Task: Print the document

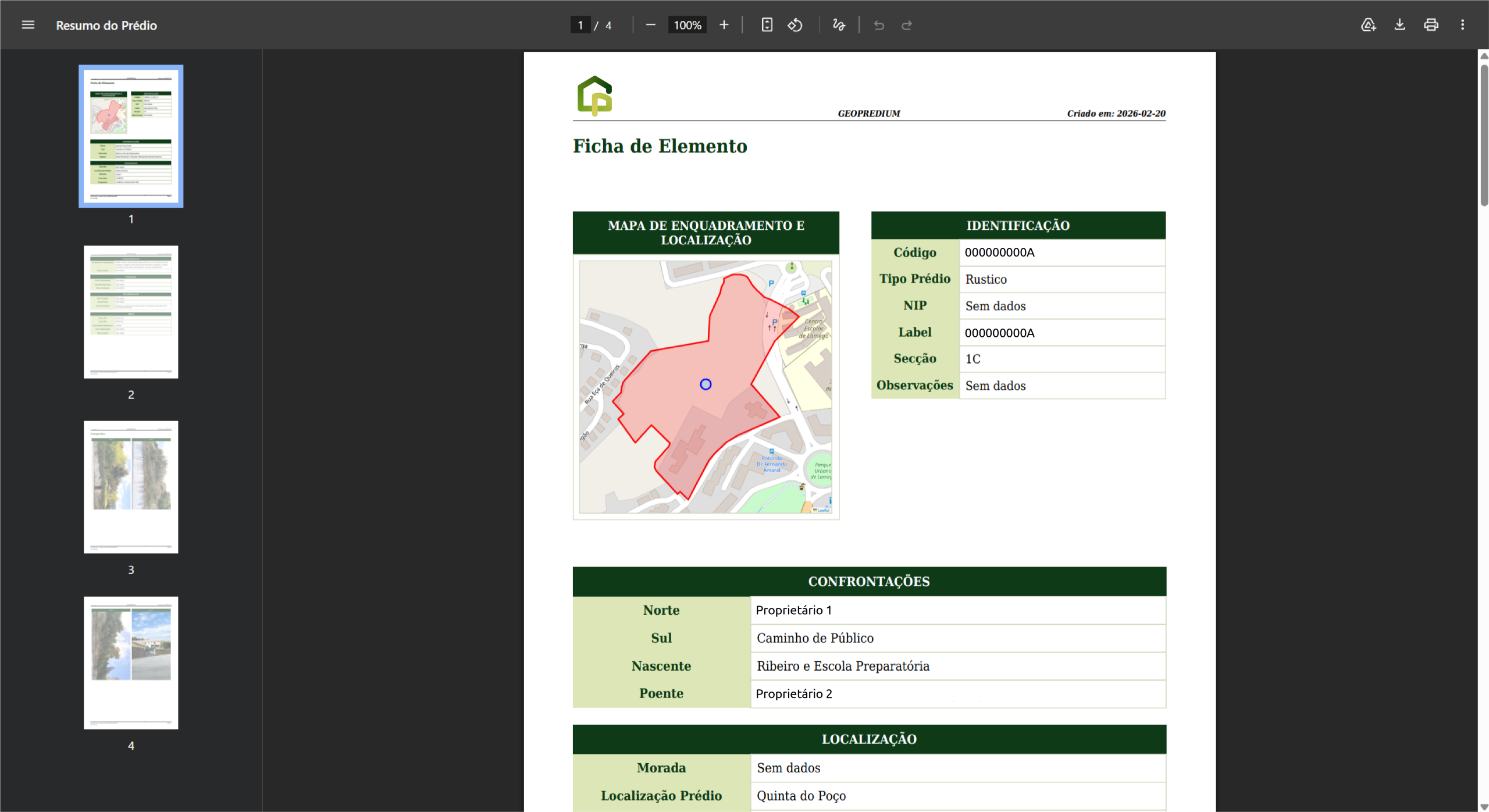Action: click(1431, 25)
